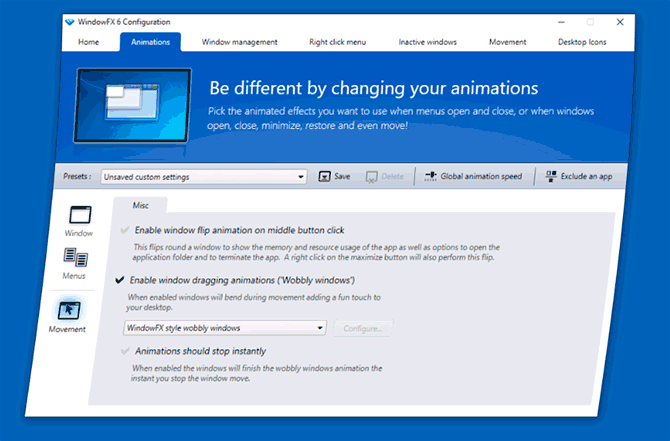Toggle Enable window dragging animations checkbox
This screenshot has width=670, height=441.
120,280
